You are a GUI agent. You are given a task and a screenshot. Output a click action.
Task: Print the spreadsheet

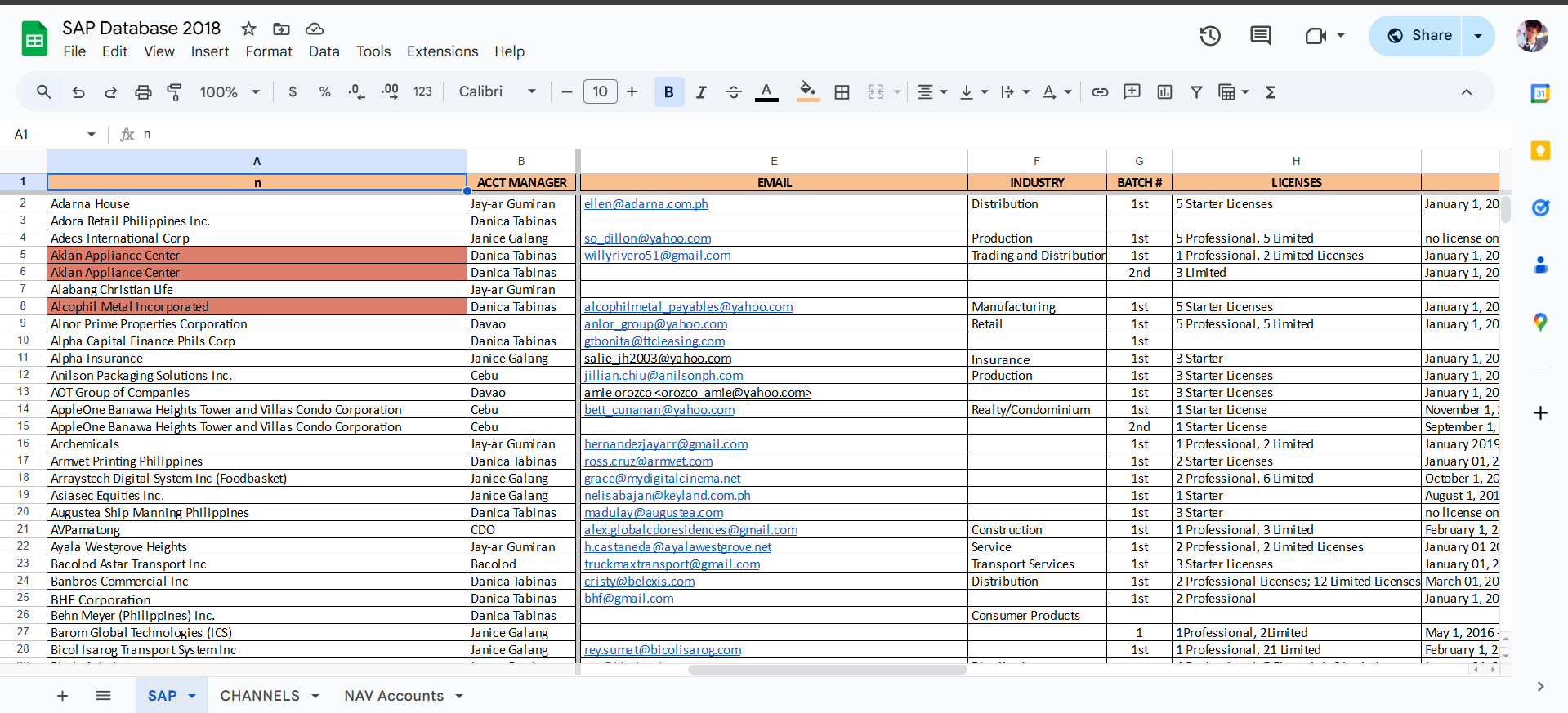(143, 92)
